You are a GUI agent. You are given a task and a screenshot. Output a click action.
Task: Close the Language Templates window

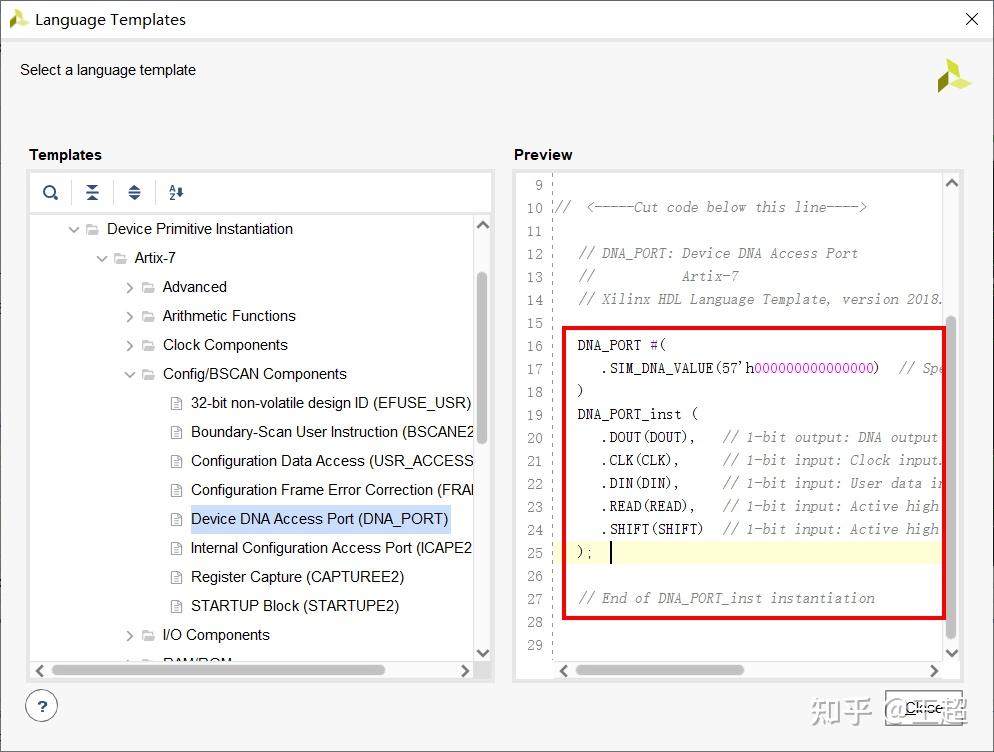click(972, 19)
